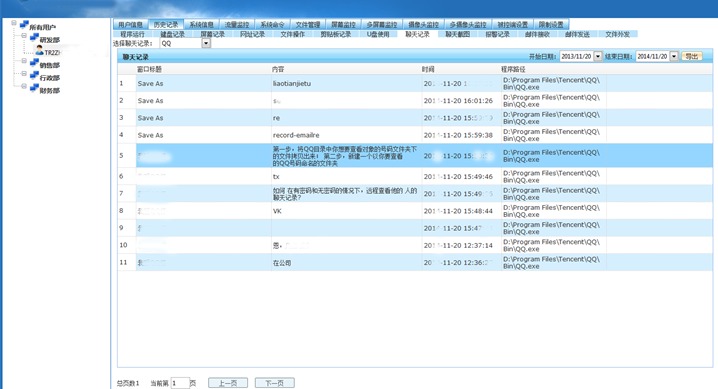Screen dimensions: 718x389
Task: Collapse the 销售部 tree node
Action: tap(24, 61)
